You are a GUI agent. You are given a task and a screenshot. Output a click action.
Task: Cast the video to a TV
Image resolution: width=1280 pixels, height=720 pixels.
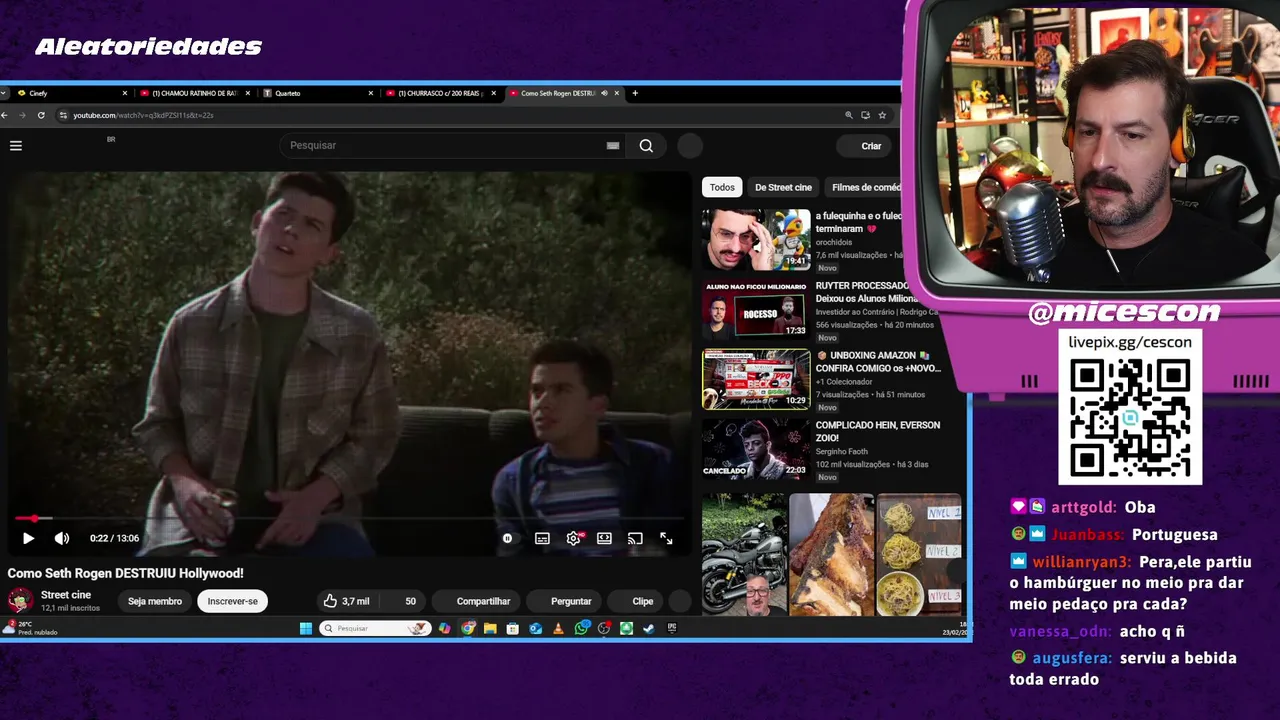635,538
